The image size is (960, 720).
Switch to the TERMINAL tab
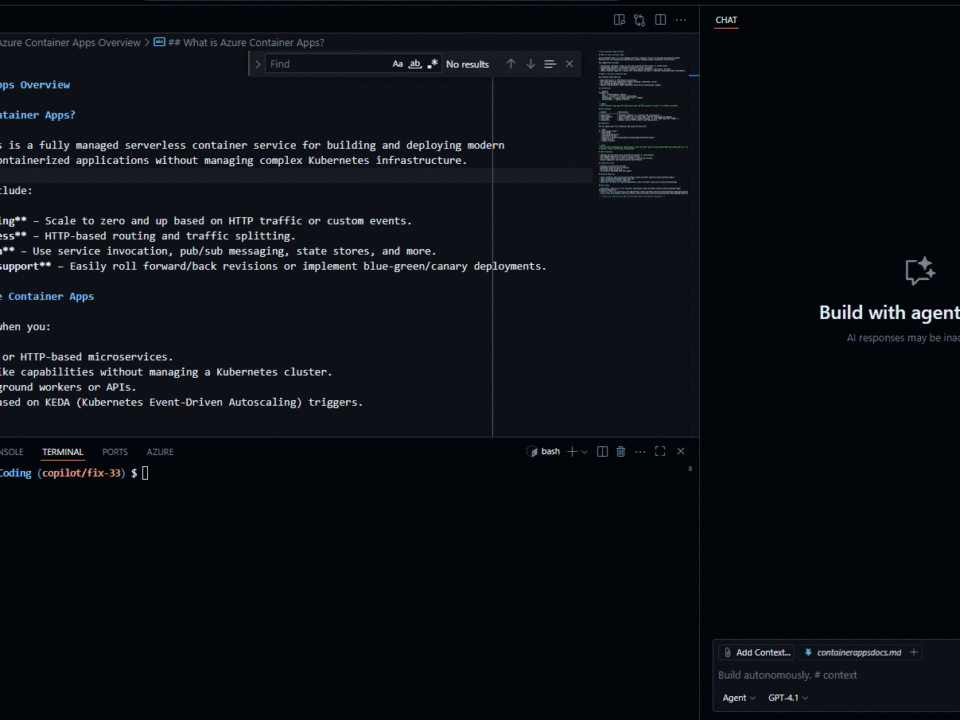pyautogui.click(x=62, y=452)
